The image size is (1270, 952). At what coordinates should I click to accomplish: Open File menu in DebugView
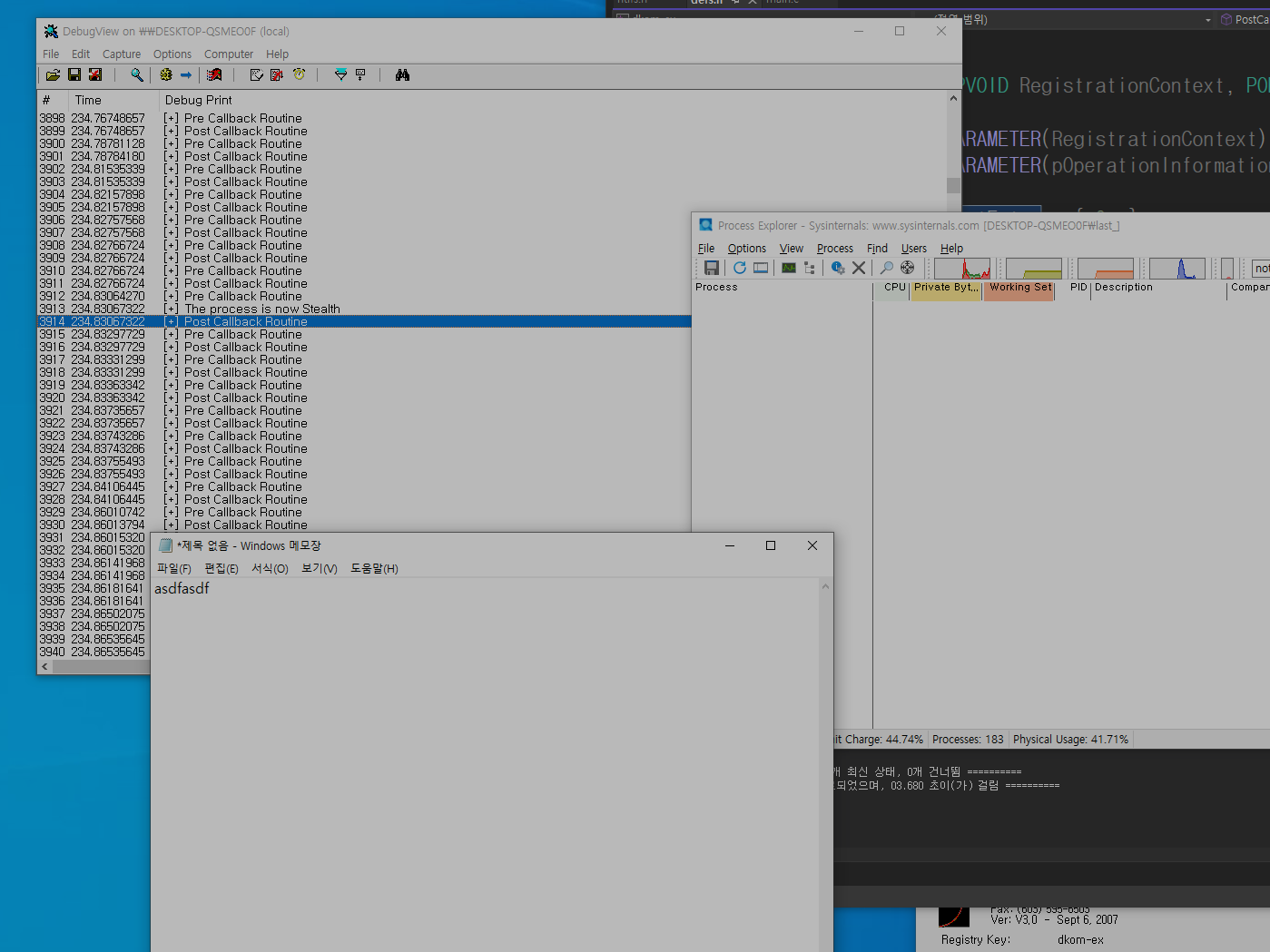(x=51, y=54)
